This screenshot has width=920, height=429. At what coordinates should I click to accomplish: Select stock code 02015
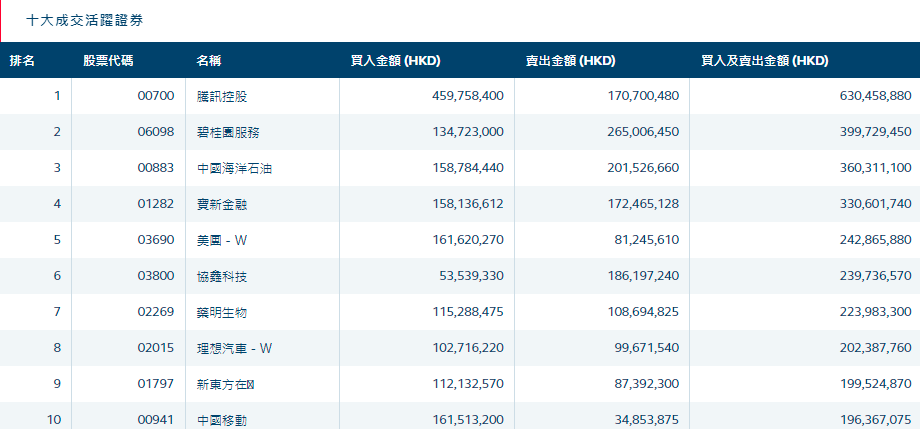point(156,347)
